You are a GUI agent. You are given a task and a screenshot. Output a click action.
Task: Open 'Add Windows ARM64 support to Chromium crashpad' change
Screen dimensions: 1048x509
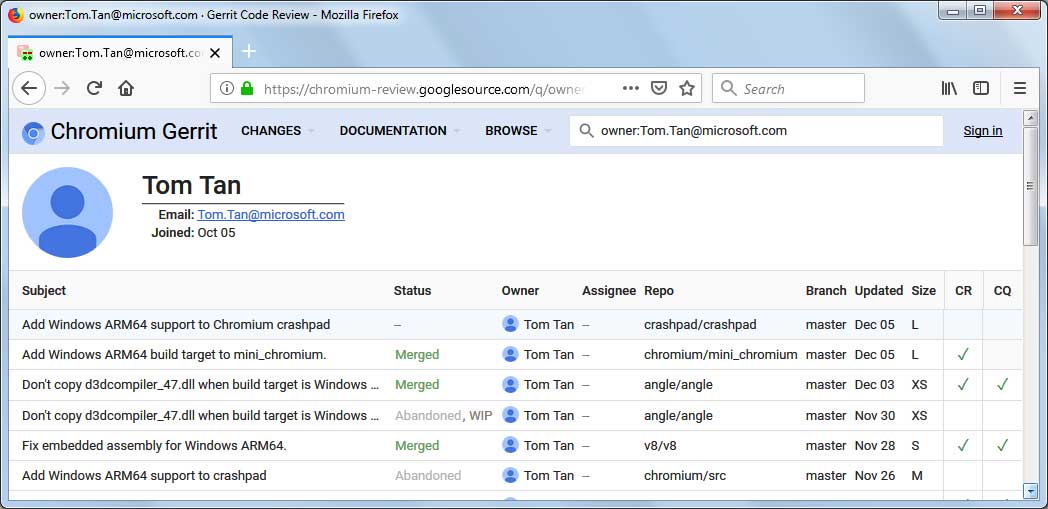176,325
